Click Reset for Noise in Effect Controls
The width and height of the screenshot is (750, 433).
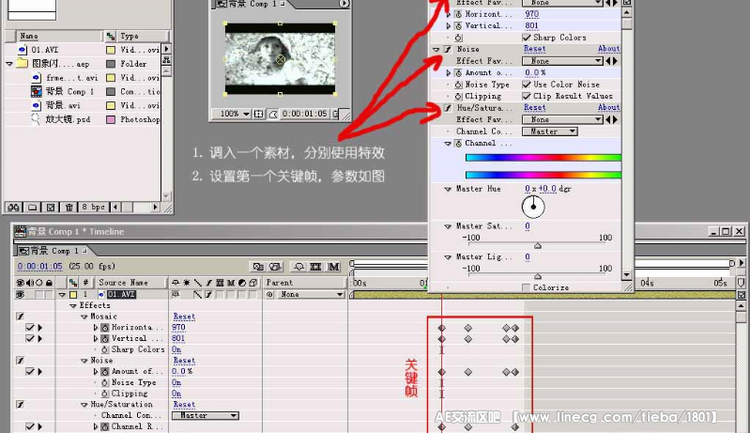click(x=534, y=49)
